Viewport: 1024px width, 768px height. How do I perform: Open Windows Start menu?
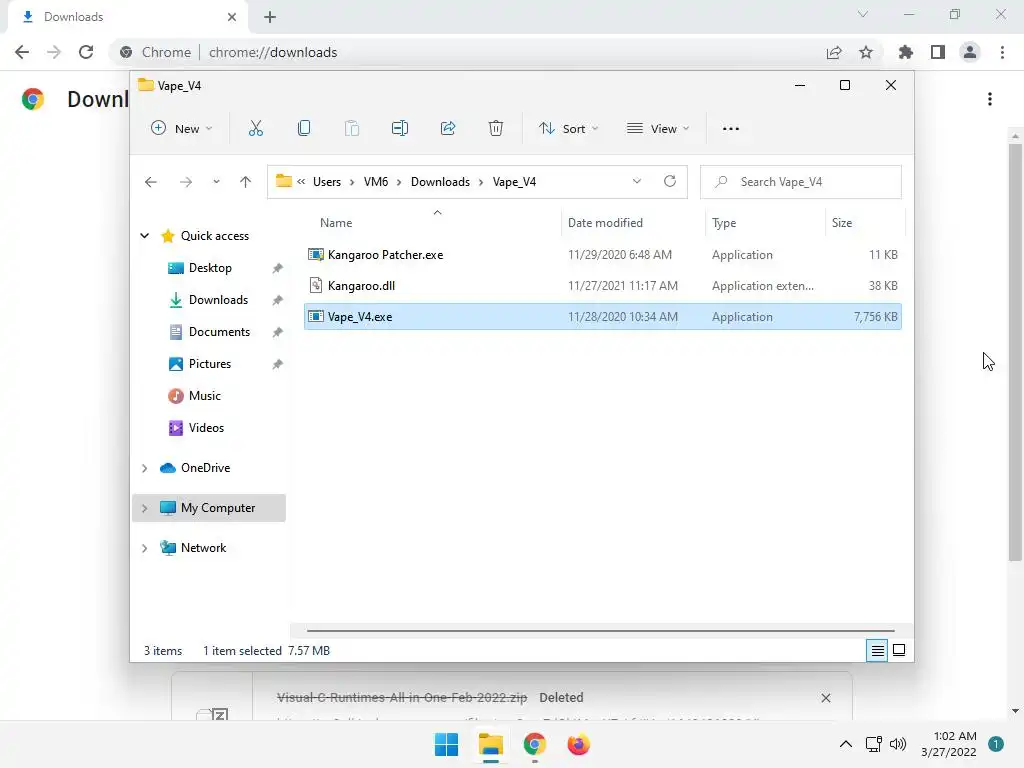[447, 744]
